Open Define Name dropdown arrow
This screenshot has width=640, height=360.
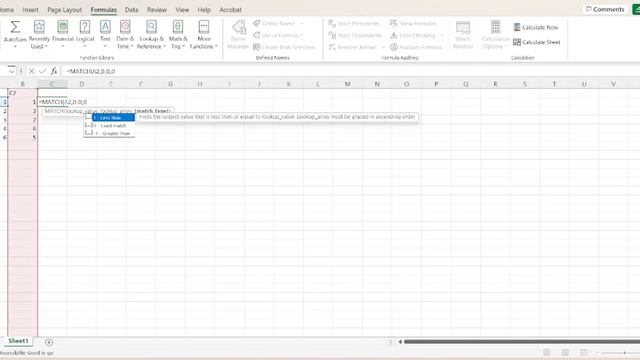click(301, 24)
